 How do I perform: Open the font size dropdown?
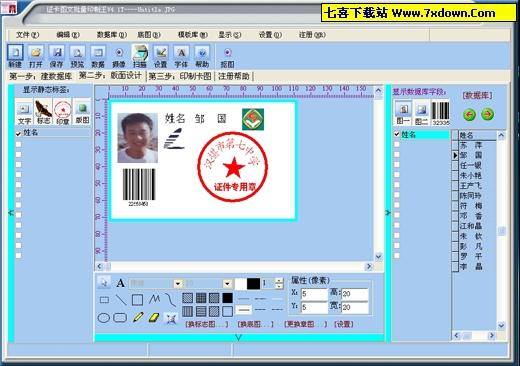[227, 284]
